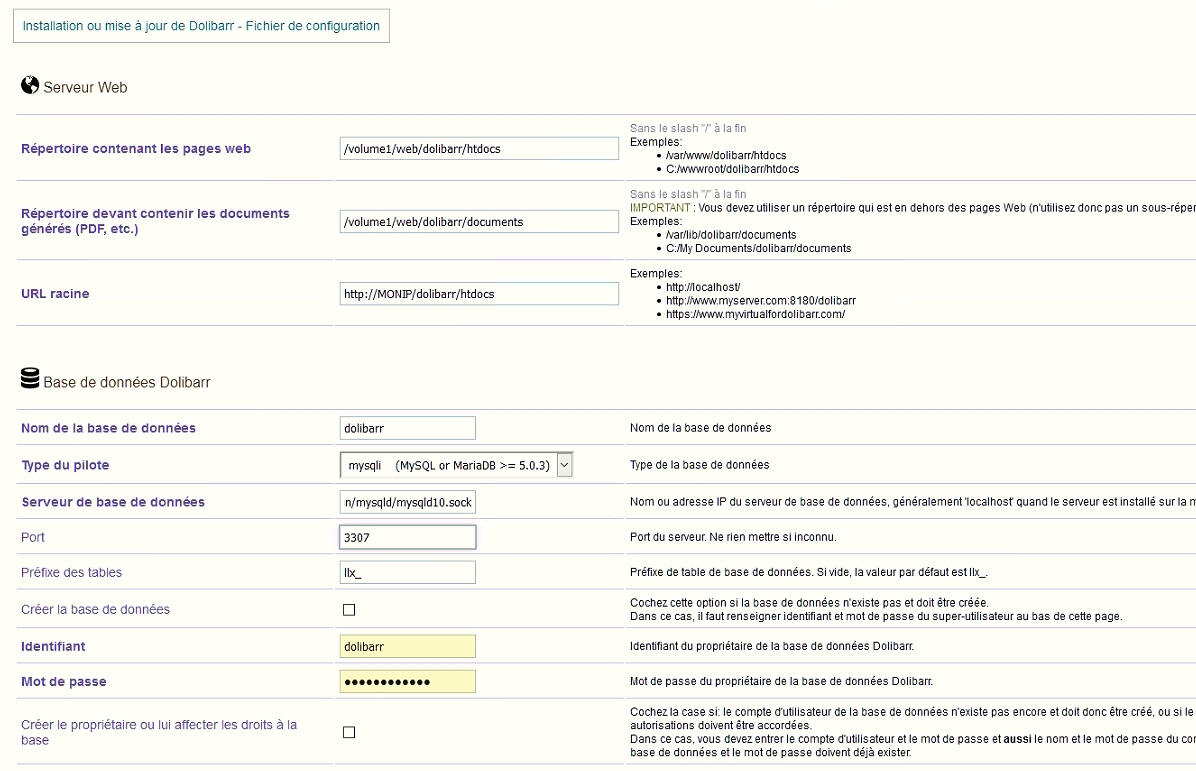Focus the Serveur de base de données field
The image size is (1196, 771).
click(x=407, y=503)
